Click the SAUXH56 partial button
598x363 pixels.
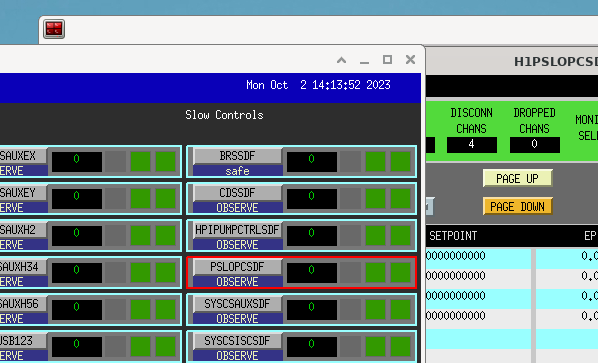pos(23,304)
